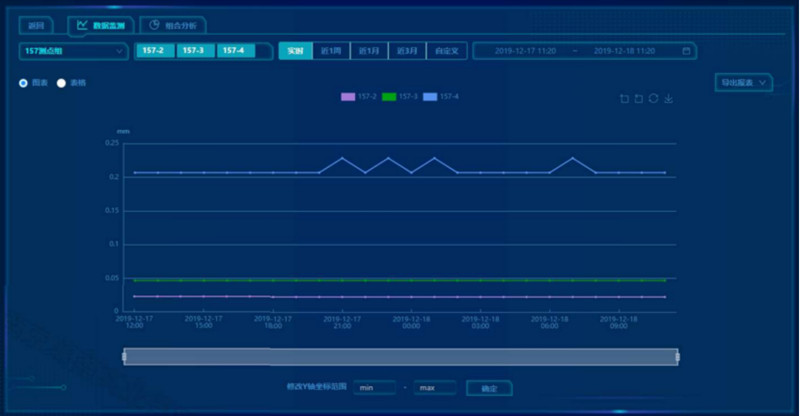Click the Y-axis min input field
Viewport: 800px width, 416px height.
[375, 388]
